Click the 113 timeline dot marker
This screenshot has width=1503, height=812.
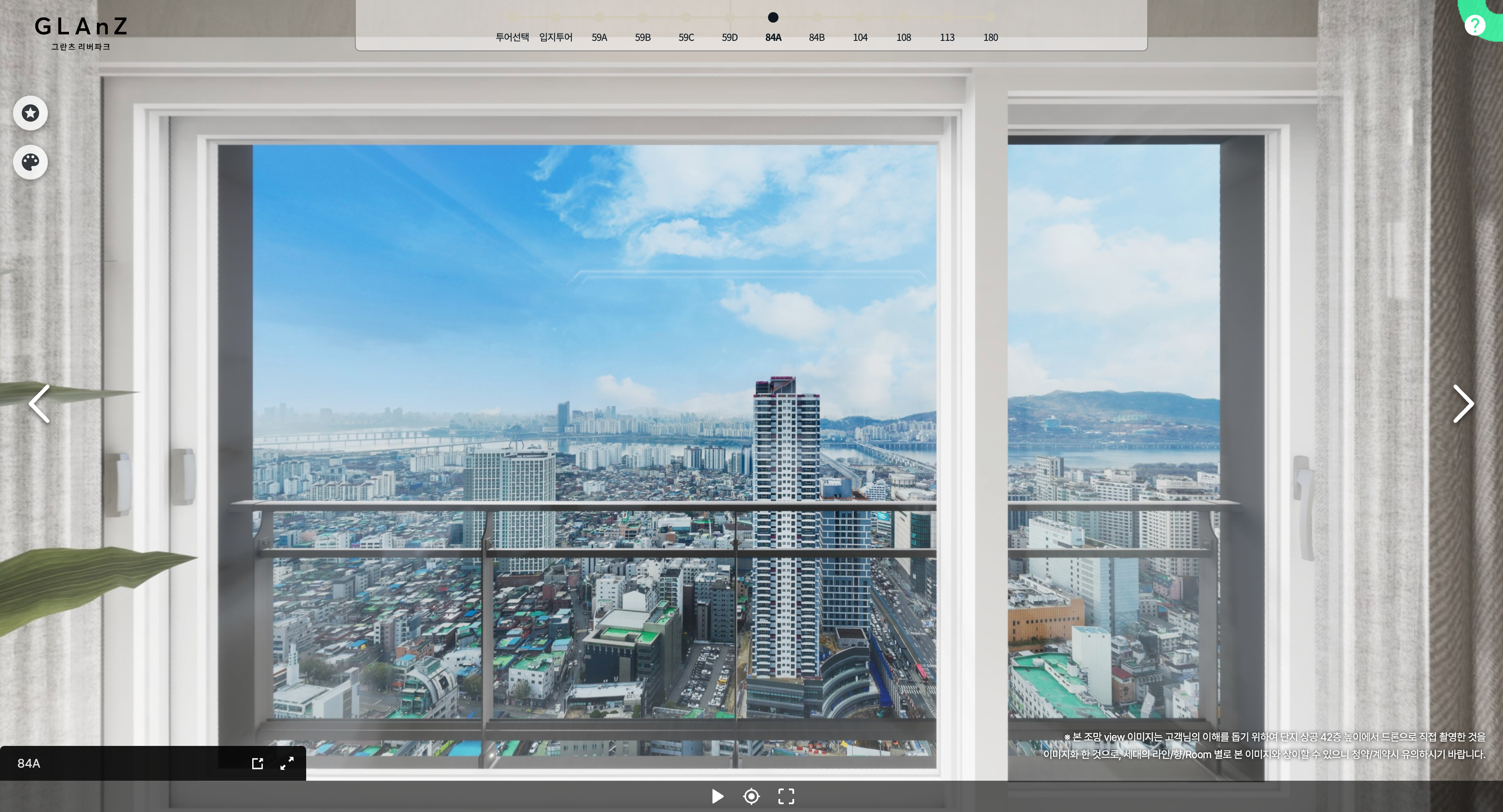(x=947, y=17)
